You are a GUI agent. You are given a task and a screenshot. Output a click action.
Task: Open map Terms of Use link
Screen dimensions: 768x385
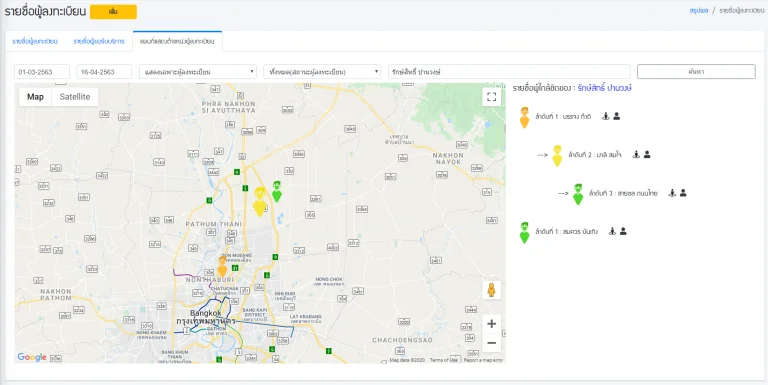[444, 360]
